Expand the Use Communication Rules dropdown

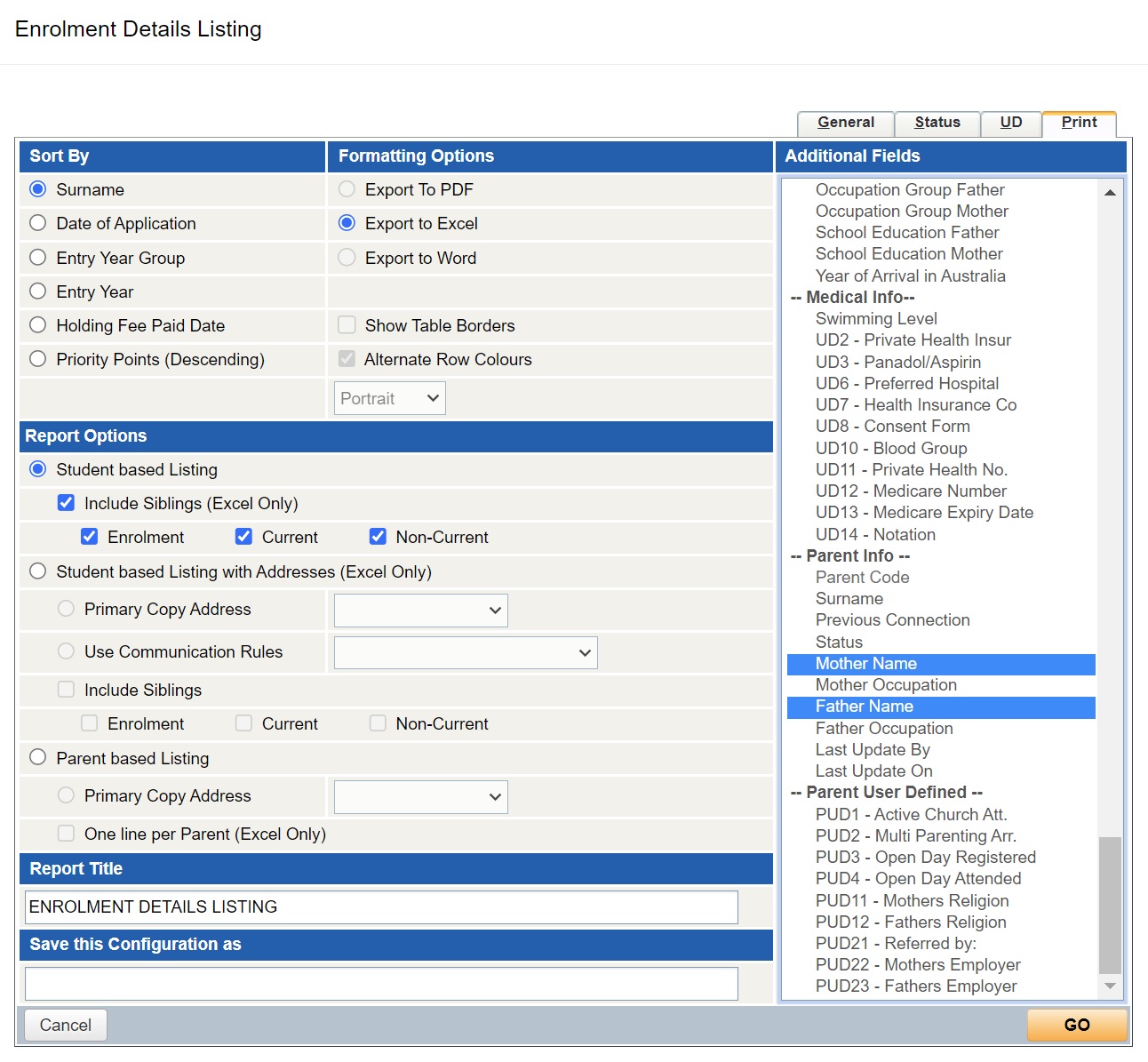tap(466, 652)
